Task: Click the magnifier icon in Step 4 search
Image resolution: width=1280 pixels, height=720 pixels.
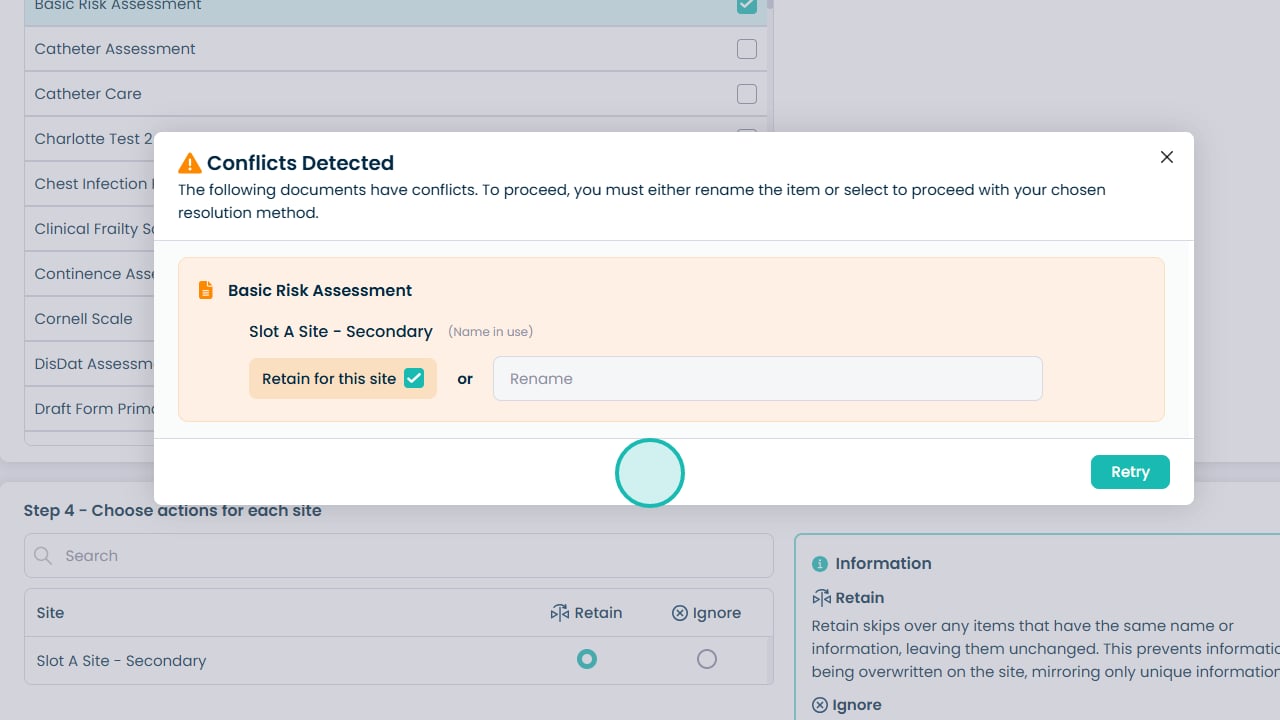Action: [x=43, y=556]
